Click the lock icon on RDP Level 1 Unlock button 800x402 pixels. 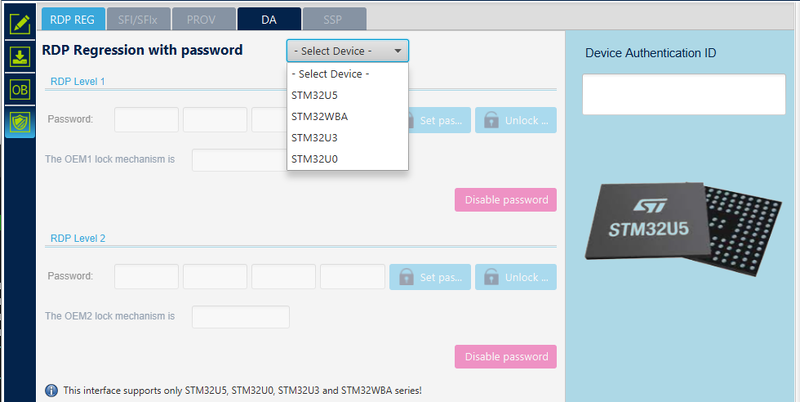click(x=491, y=120)
